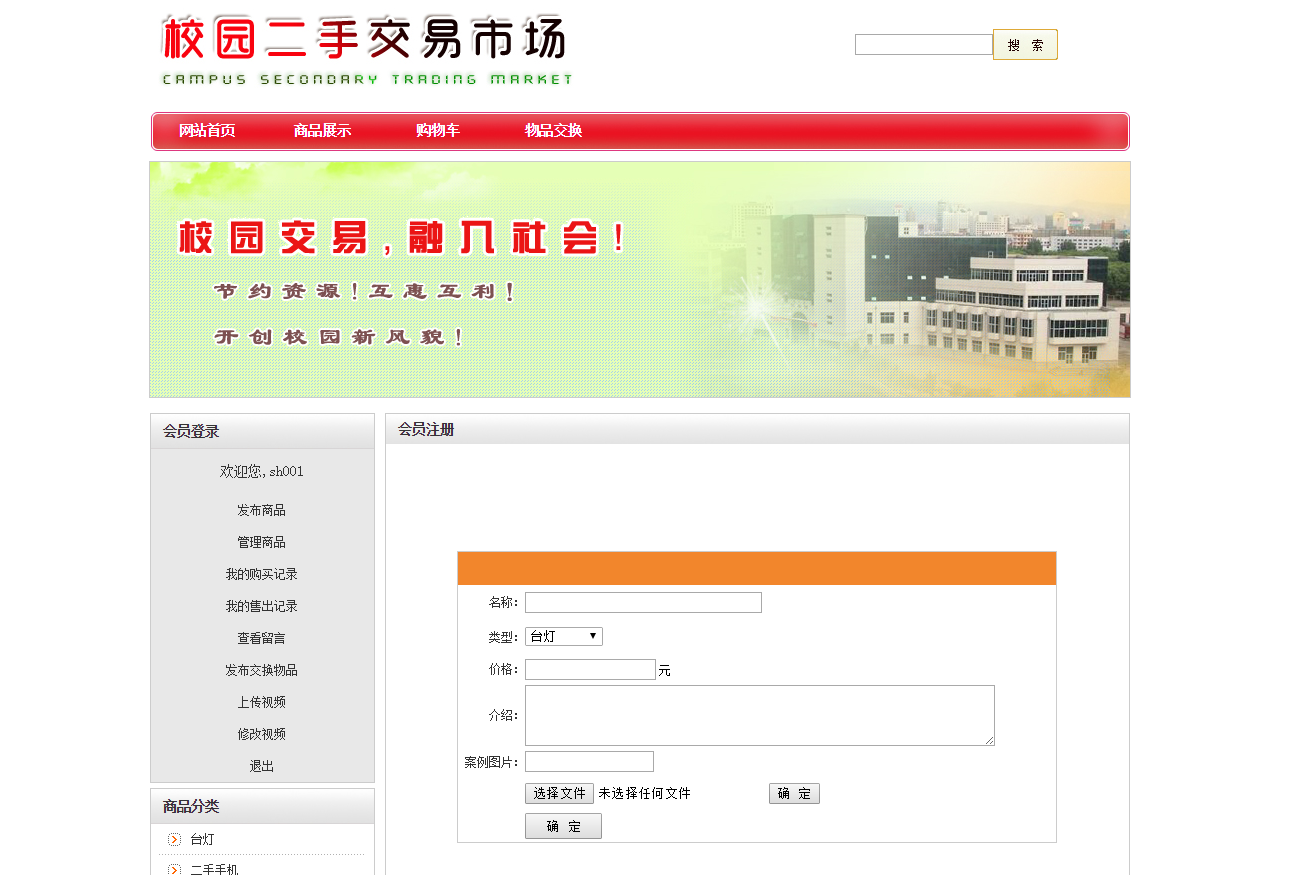Image resolution: width=1304 pixels, height=875 pixels.
Task: Focus the 案例图片 text field
Action: [x=589, y=761]
